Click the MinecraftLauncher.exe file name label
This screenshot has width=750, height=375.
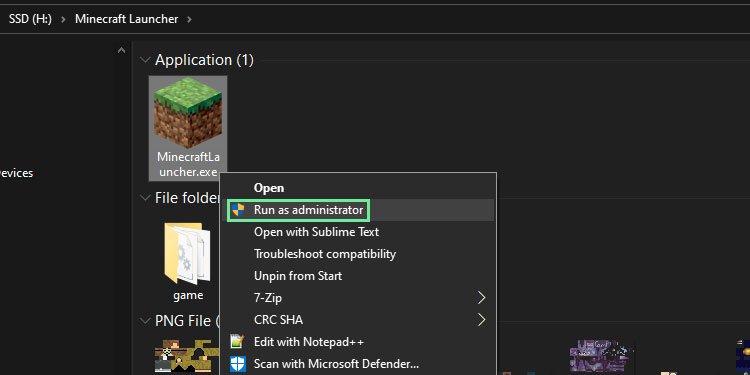point(188,165)
